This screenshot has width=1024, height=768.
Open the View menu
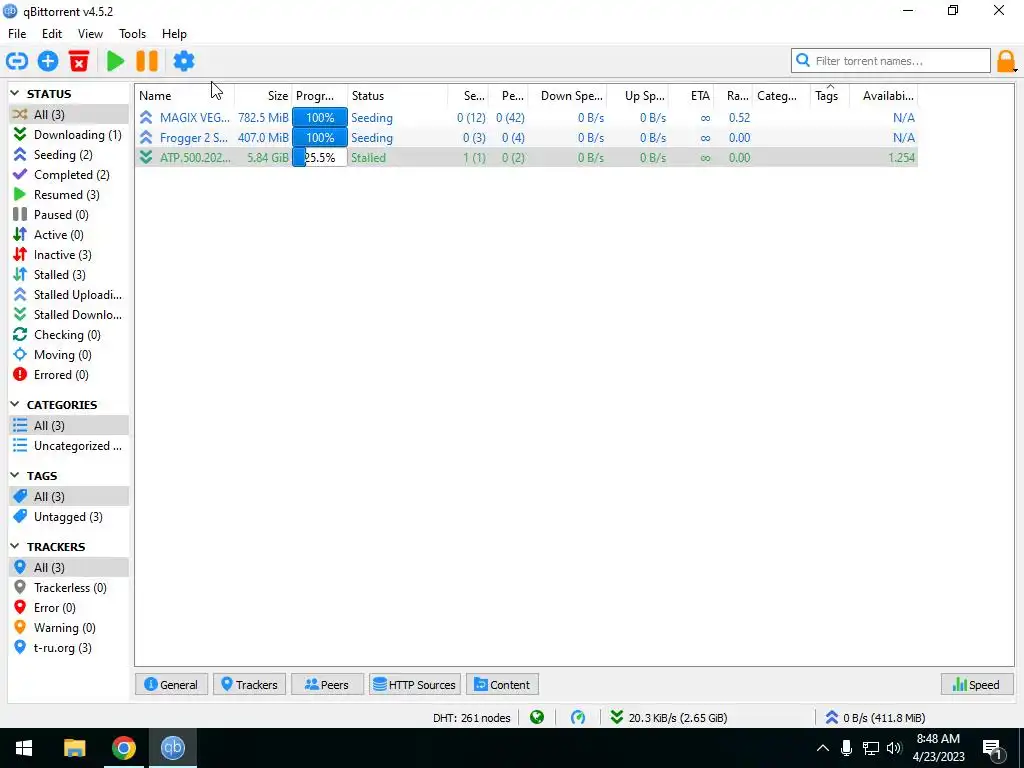point(90,34)
